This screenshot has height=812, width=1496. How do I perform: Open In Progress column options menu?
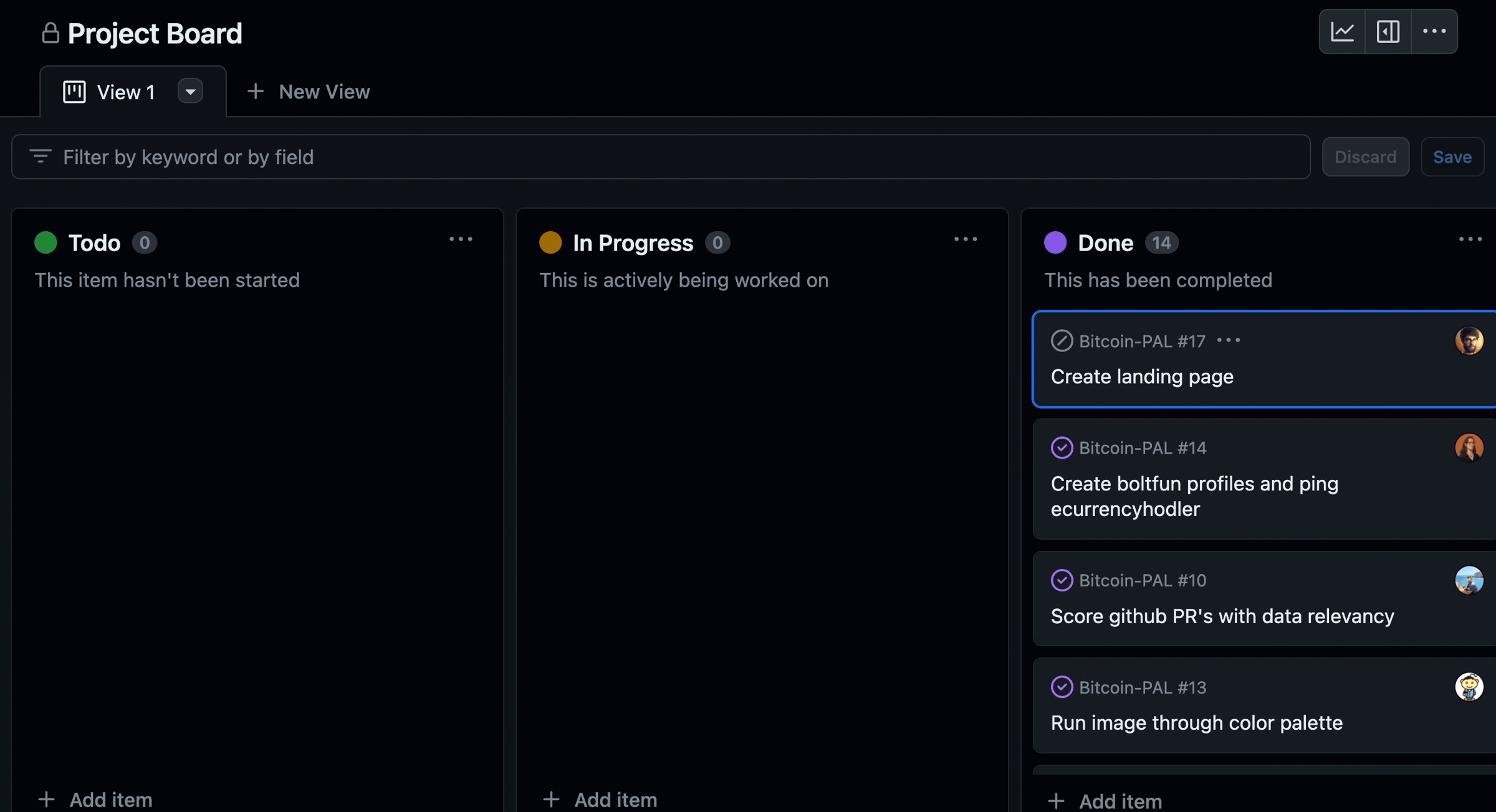(966, 239)
